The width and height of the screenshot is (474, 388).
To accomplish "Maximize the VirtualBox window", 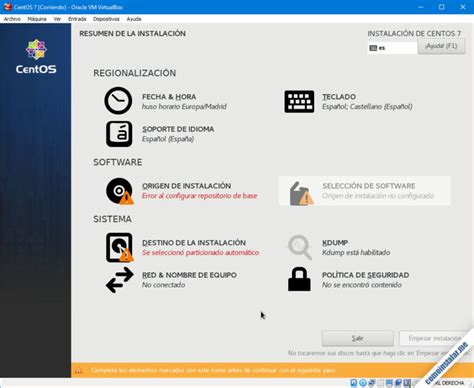I will click(x=442, y=7).
